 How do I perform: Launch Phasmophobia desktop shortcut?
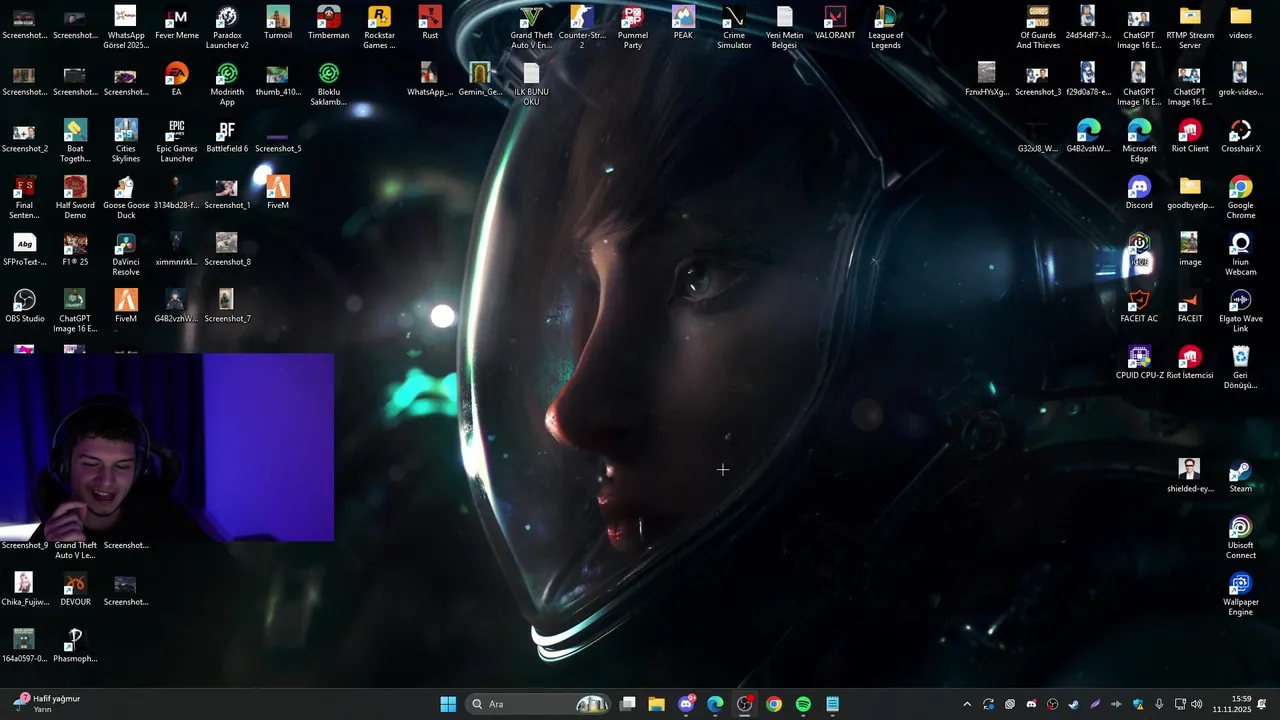(x=75, y=647)
